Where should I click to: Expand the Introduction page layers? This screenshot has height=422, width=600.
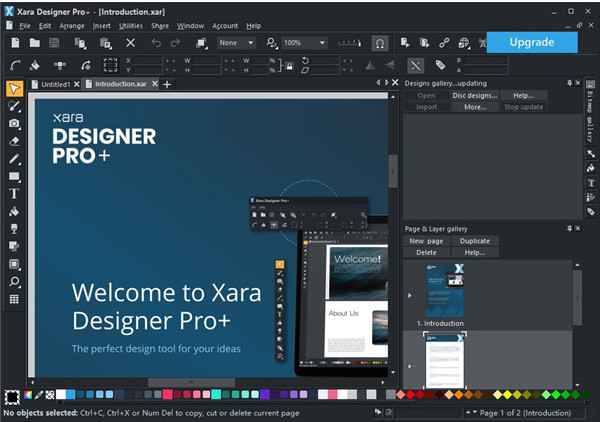coord(410,295)
